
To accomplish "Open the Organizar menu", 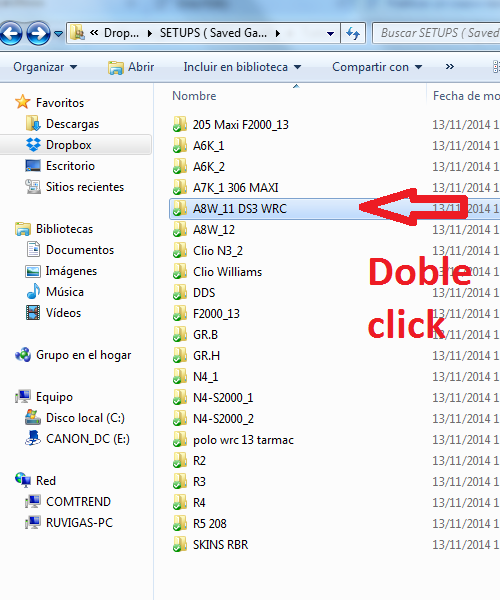I will pyautogui.click(x=45, y=67).
